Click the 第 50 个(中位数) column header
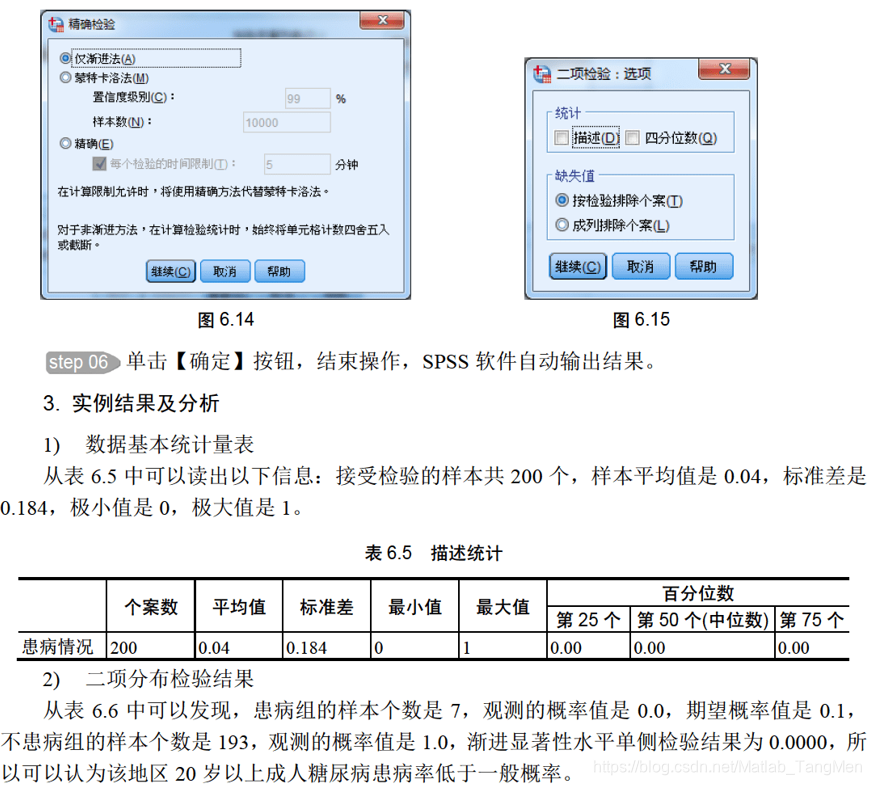The image size is (871, 785). (703, 620)
